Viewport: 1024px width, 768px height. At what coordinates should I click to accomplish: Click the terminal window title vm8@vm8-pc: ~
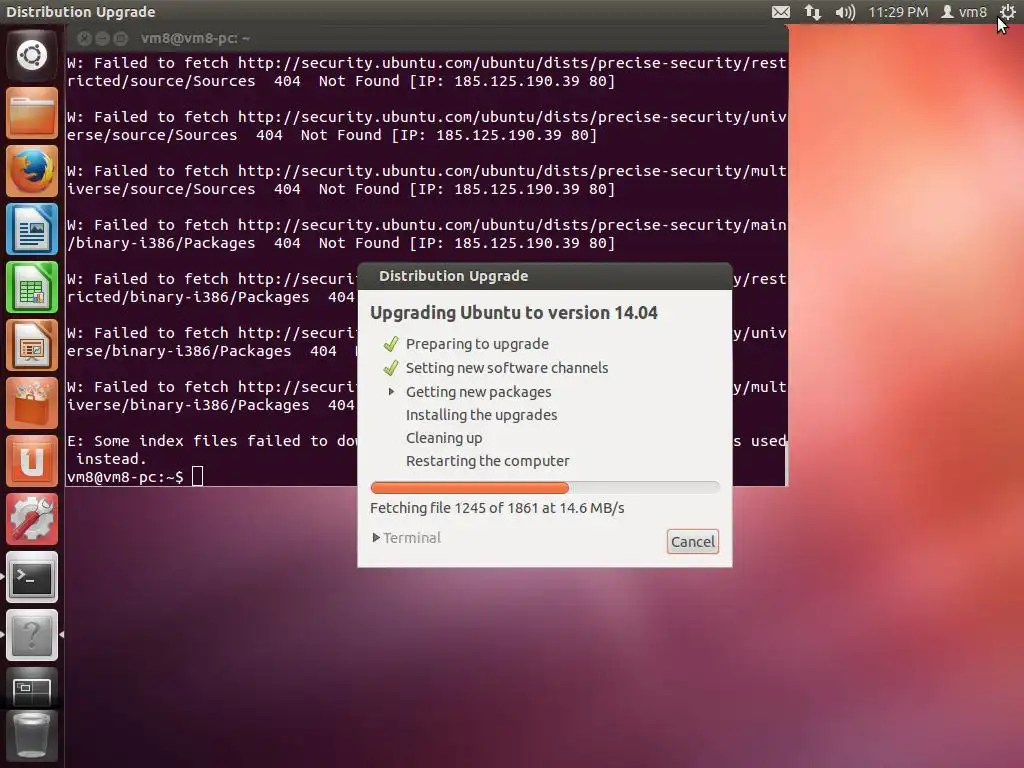click(195, 39)
